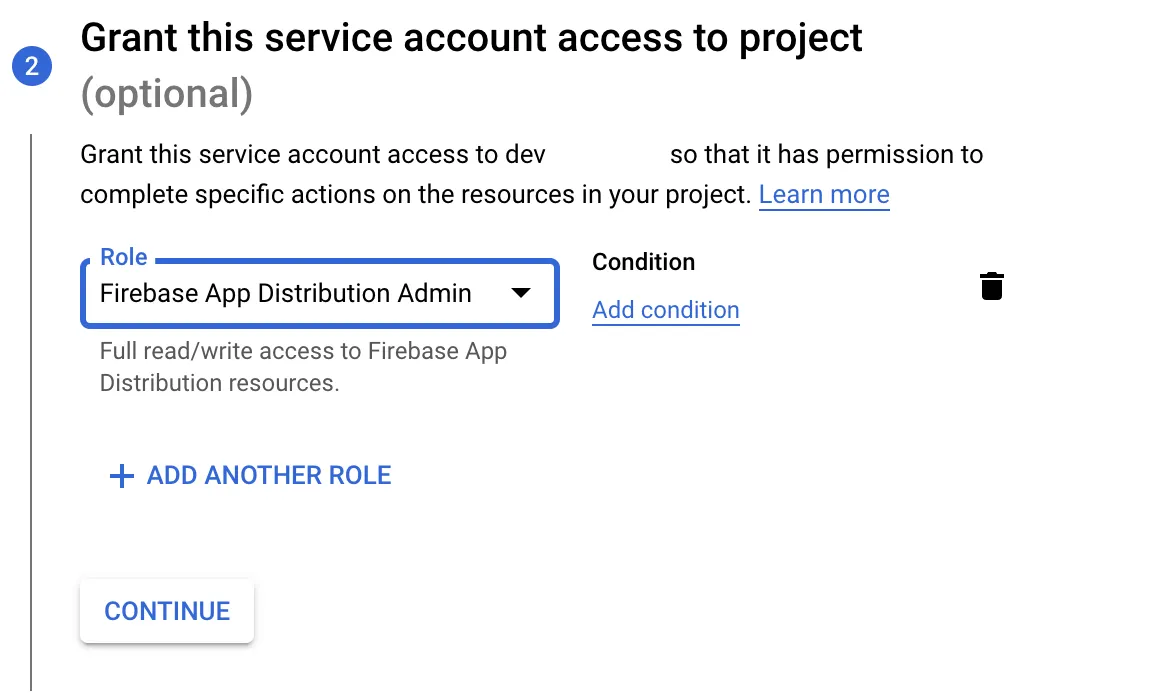The image size is (1168, 698).
Task: Click ADD ANOTHER ROLE text button
Action: click(x=269, y=475)
